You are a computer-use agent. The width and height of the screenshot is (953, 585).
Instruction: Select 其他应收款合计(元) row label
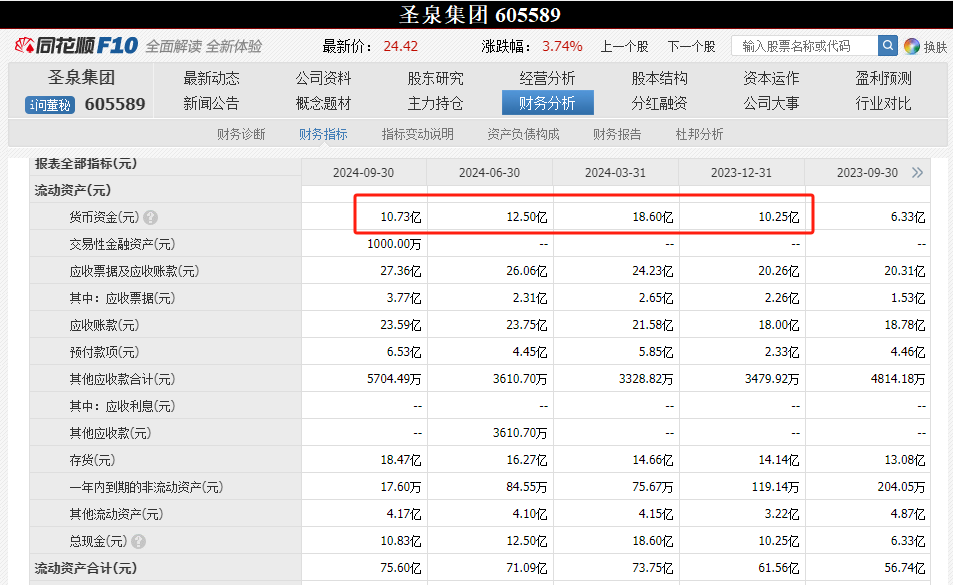[x=122, y=379]
